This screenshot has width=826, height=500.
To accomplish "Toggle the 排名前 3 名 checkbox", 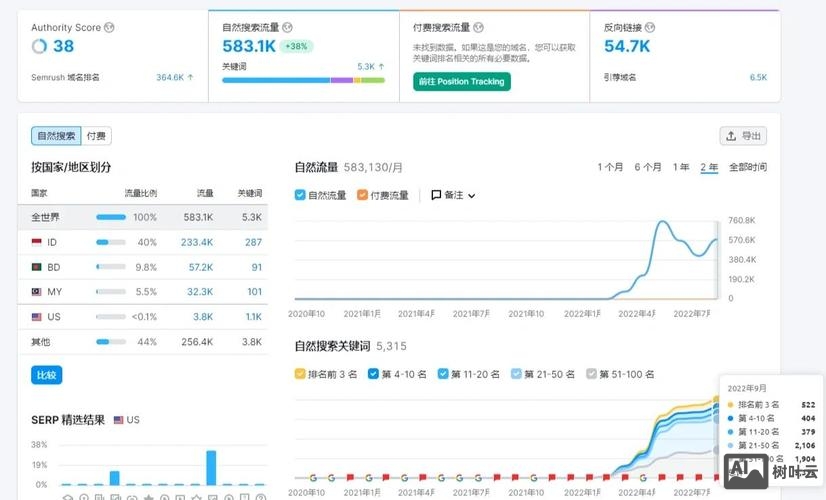I will (x=300, y=374).
